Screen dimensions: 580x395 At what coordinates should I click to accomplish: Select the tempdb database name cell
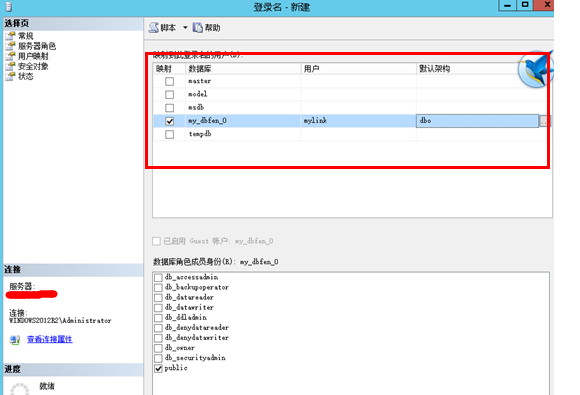[243, 134]
